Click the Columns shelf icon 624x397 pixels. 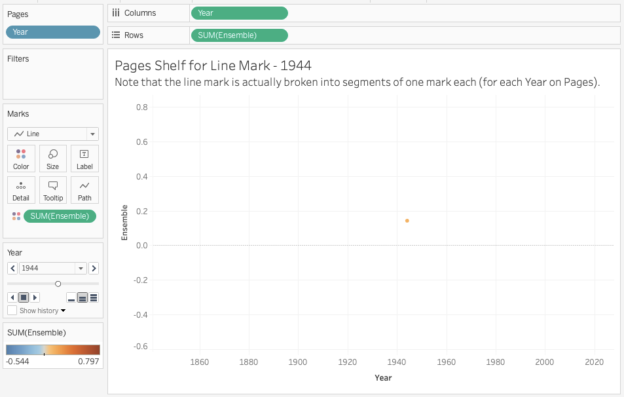(x=116, y=13)
